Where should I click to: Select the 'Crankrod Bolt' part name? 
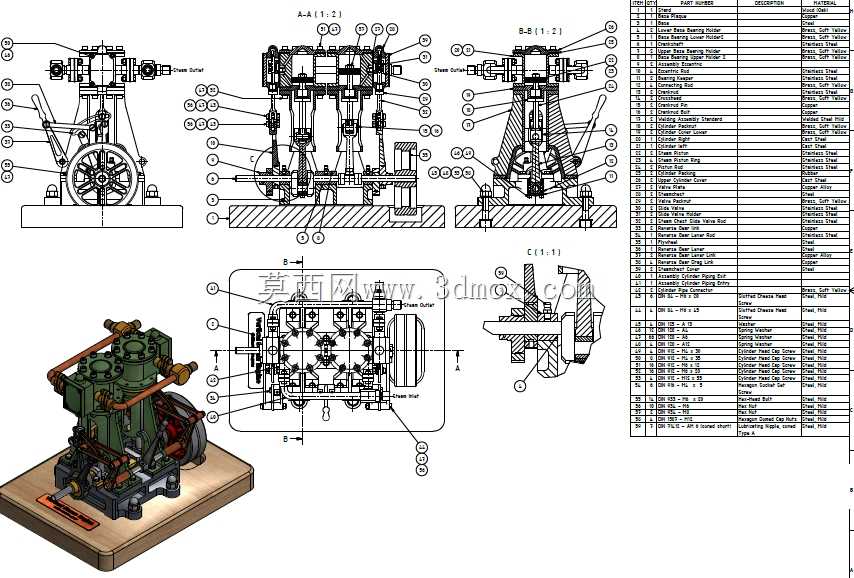click(674, 112)
